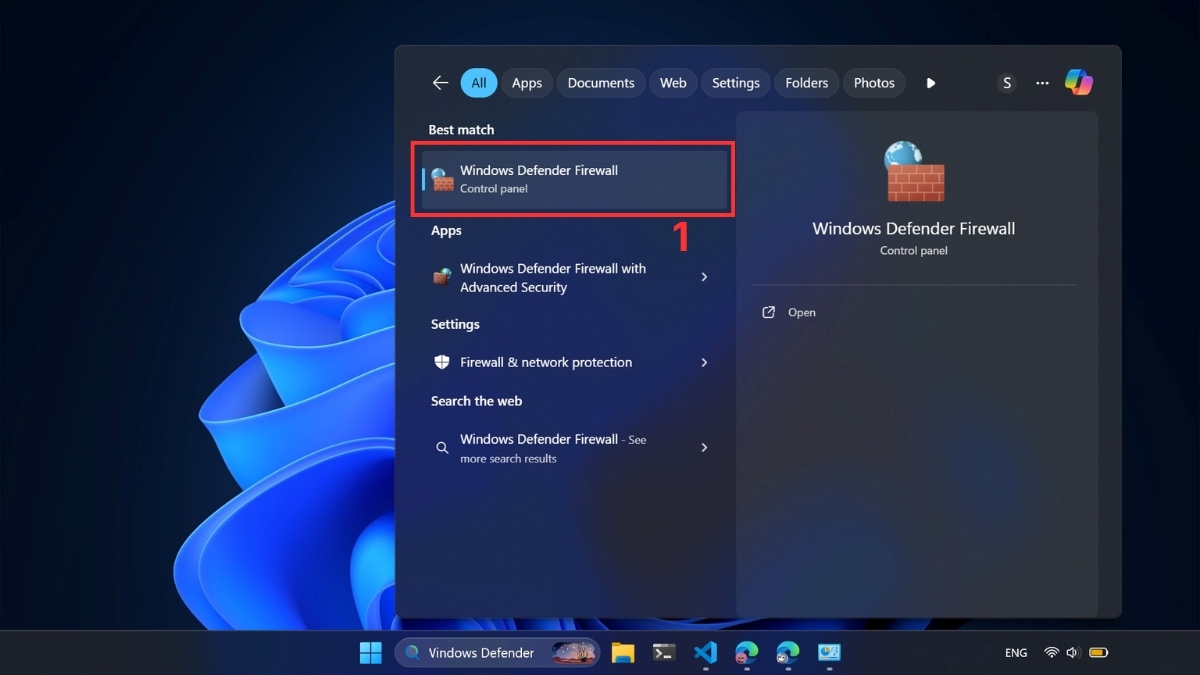Click the volume speaker tray icon

tap(1073, 653)
